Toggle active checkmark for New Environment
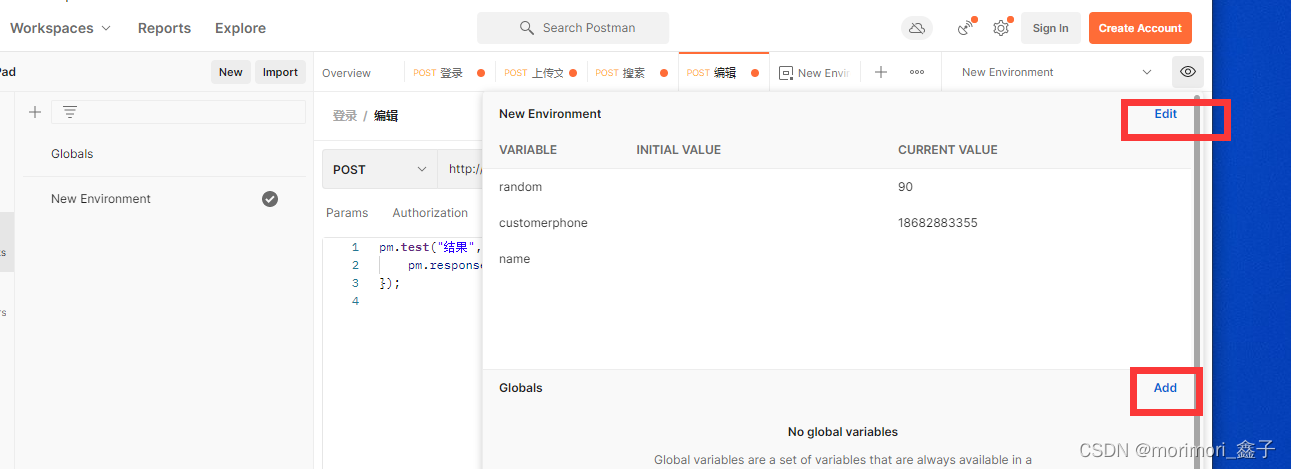This screenshot has height=469, width=1291. [x=270, y=199]
